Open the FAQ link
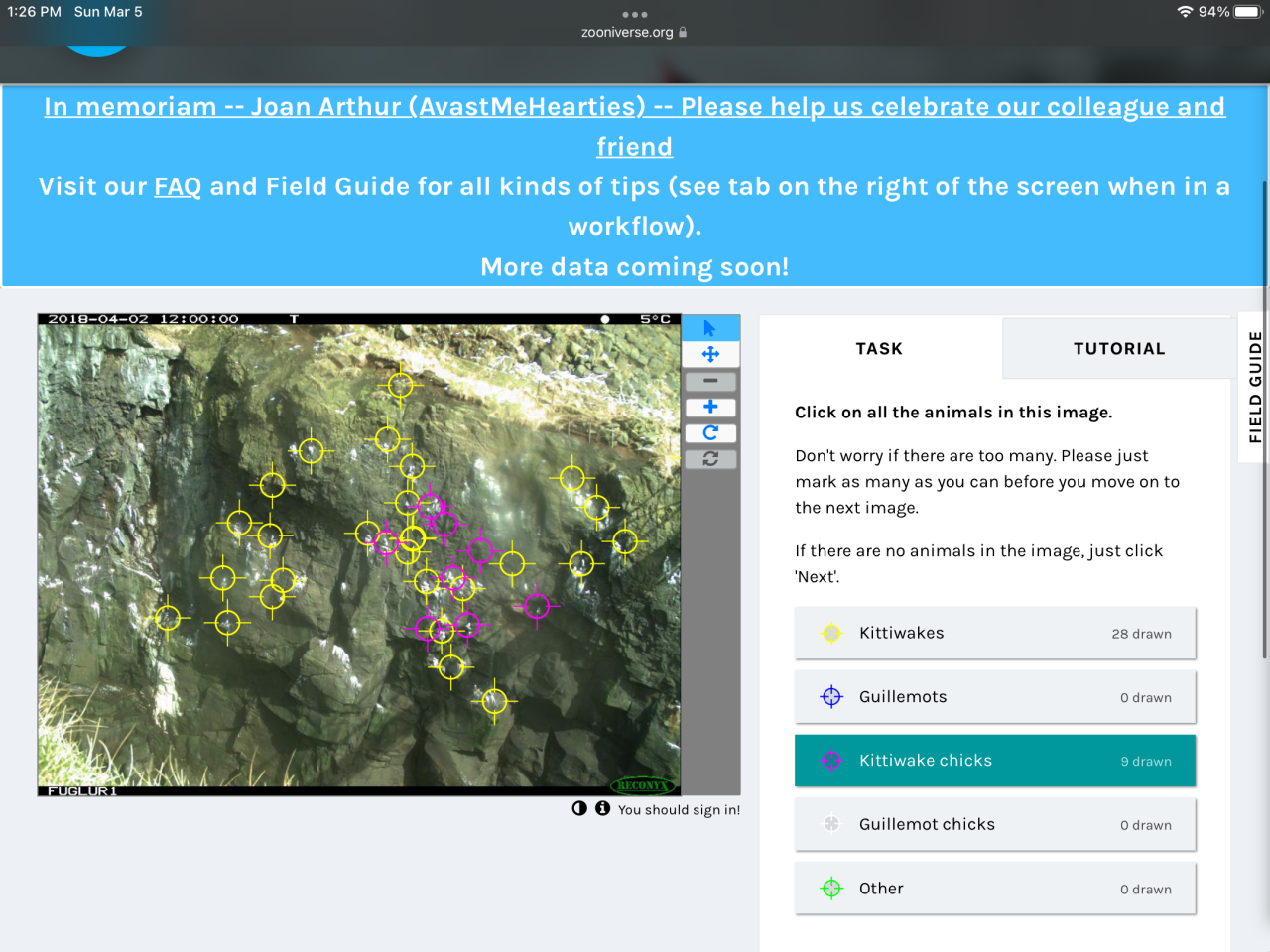Viewport: 1270px width, 952px height. [178, 186]
